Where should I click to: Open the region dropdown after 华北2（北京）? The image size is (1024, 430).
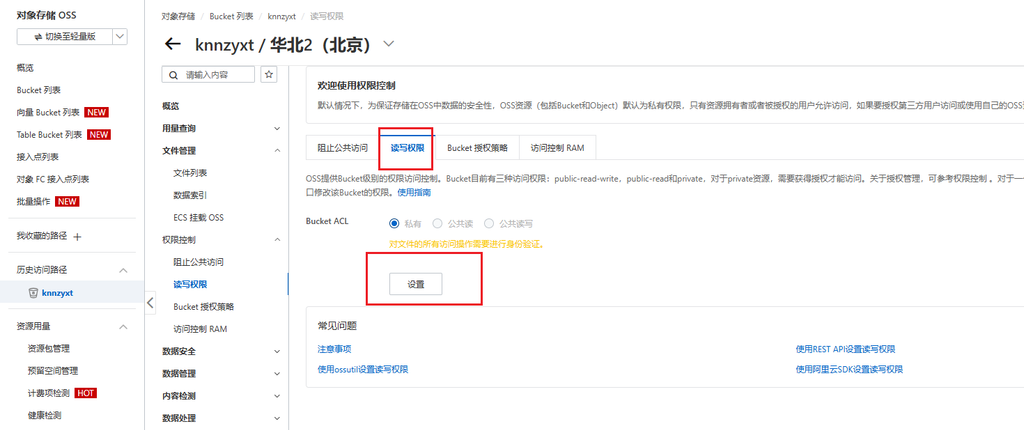pyautogui.click(x=389, y=44)
